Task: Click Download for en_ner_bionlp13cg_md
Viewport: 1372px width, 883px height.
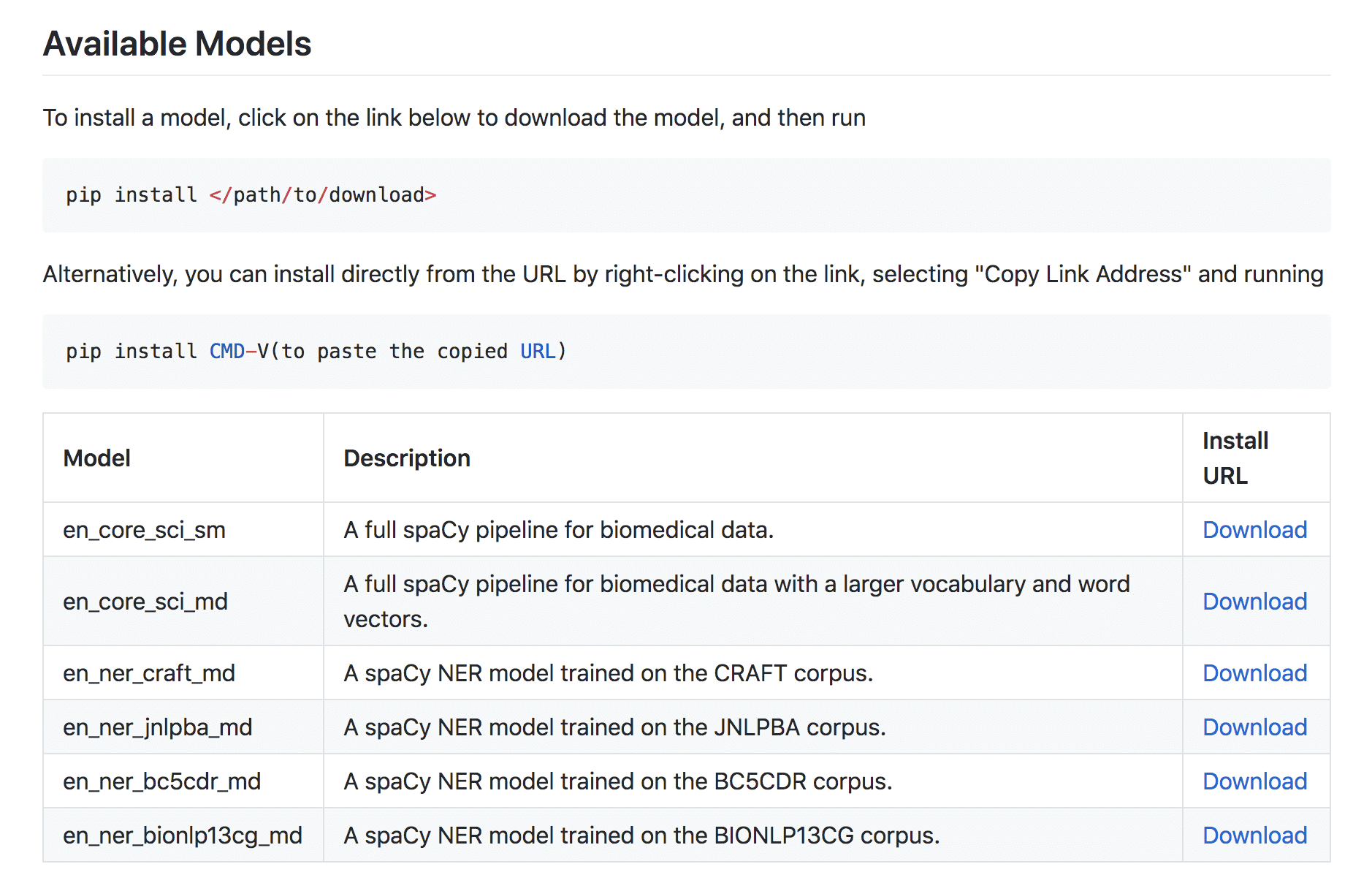Action: click(x=1254, y=835)
